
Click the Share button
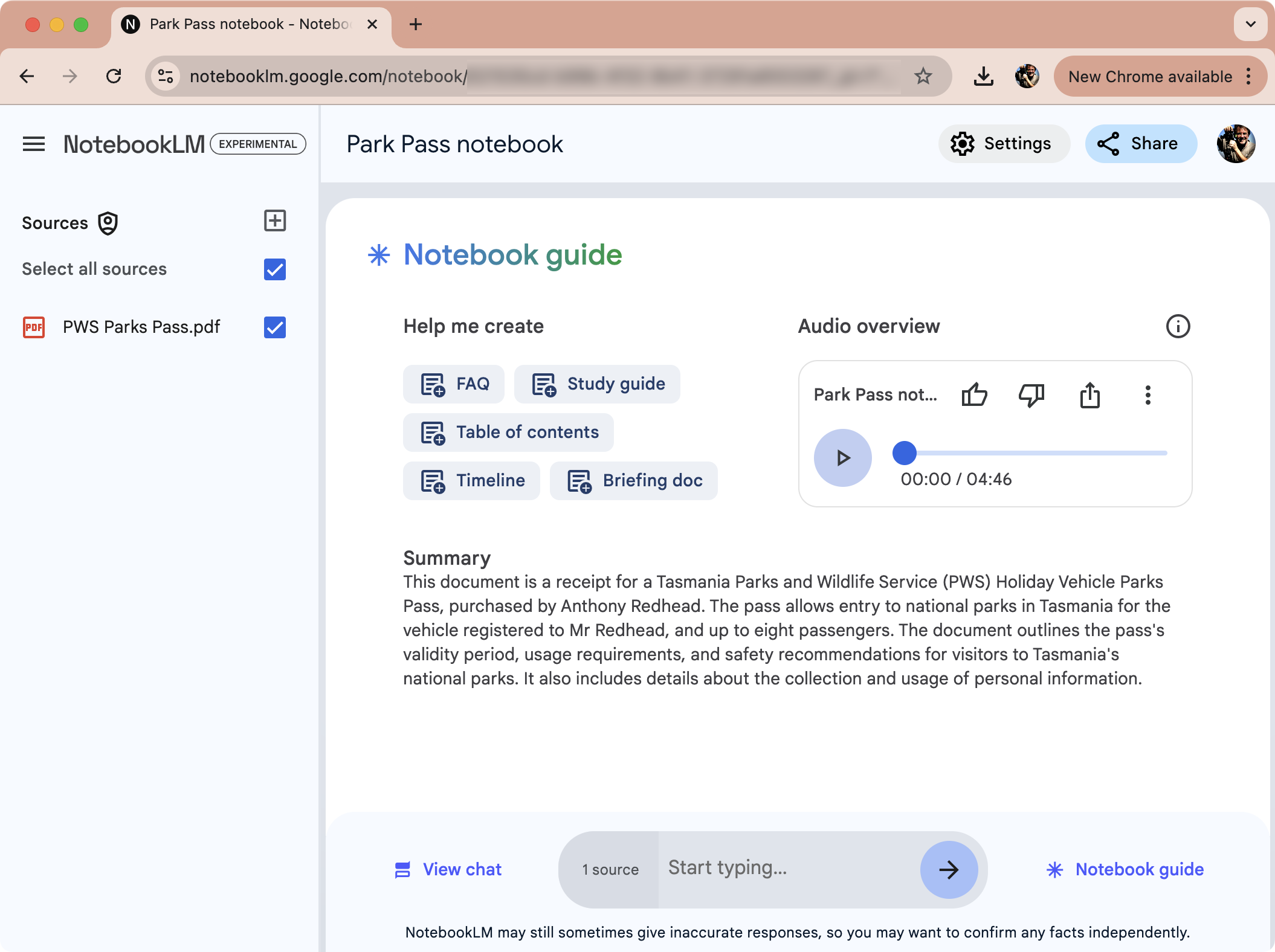pyautogui.click(x=1140, y=144)
